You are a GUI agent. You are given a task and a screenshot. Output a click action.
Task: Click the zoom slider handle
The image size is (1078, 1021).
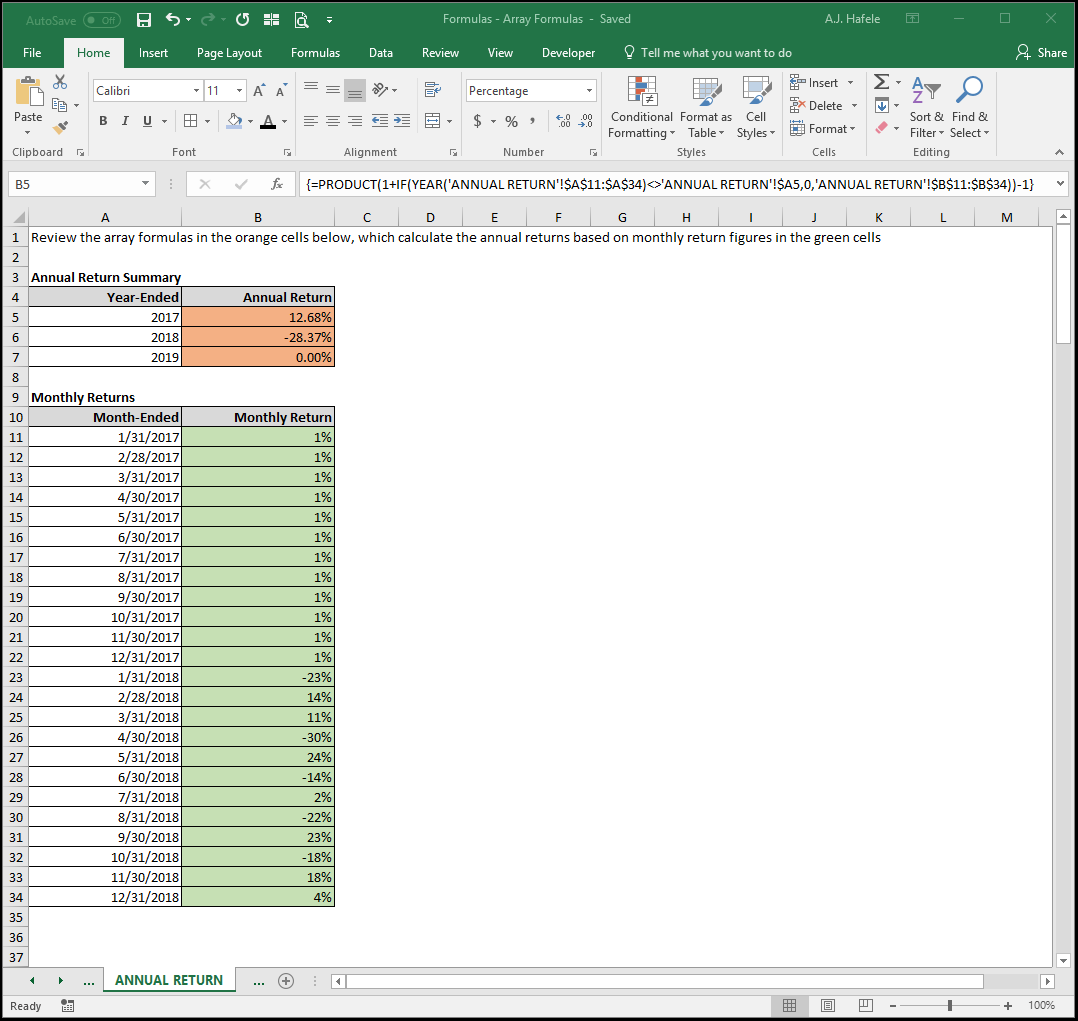pyautogui.click(x=949, y=1006)
